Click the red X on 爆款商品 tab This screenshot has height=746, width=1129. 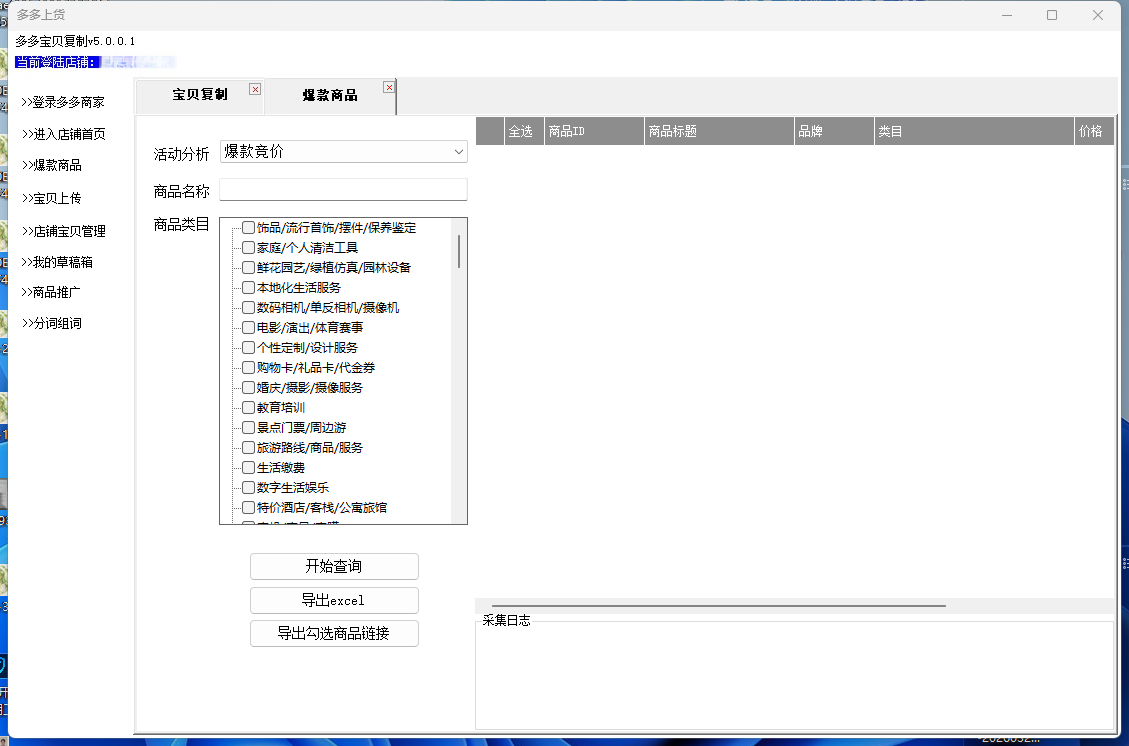389,88
